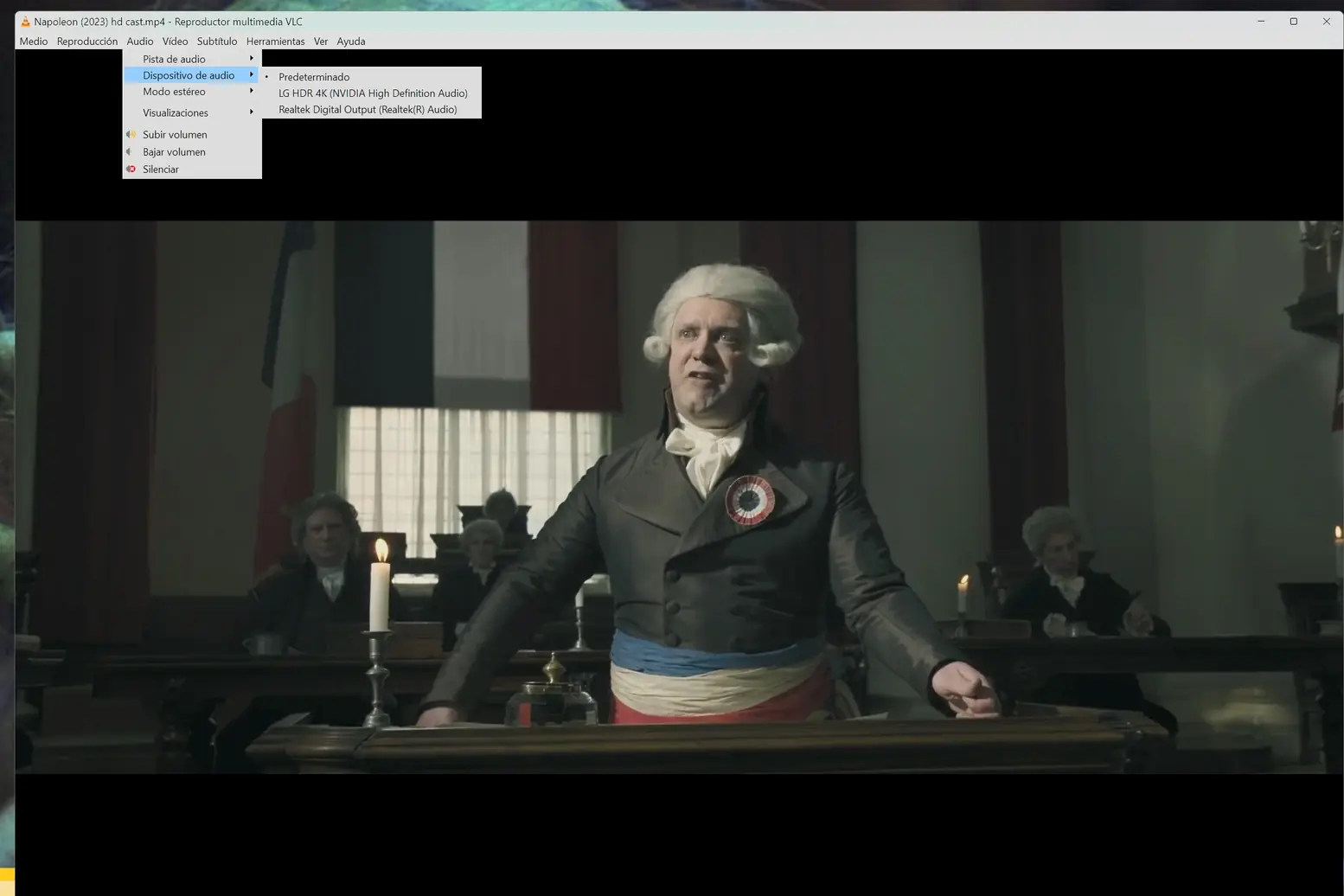Choose Bajar volumen in Audio menu
This screenshot has width=1344, height=896.
[192, 151]
